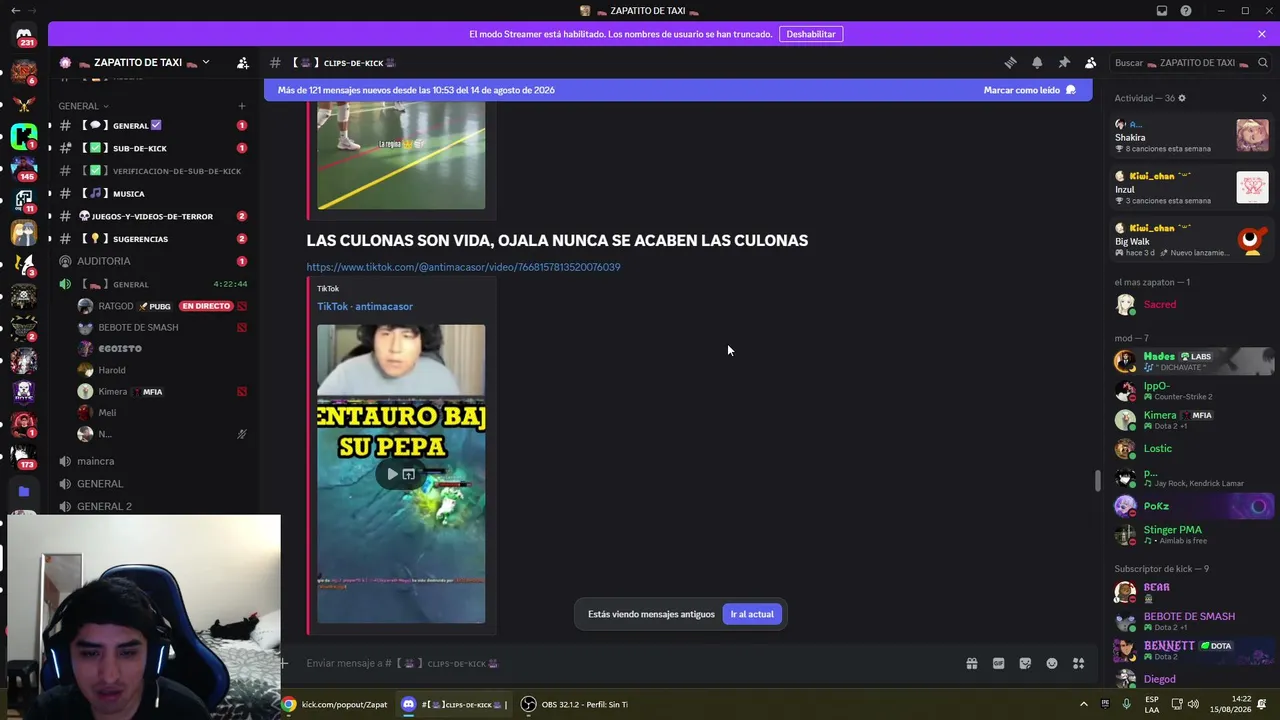Open Big Walk activity card
The image size is (1280, 720).
pyautogui.click(x=1191, y=239)
